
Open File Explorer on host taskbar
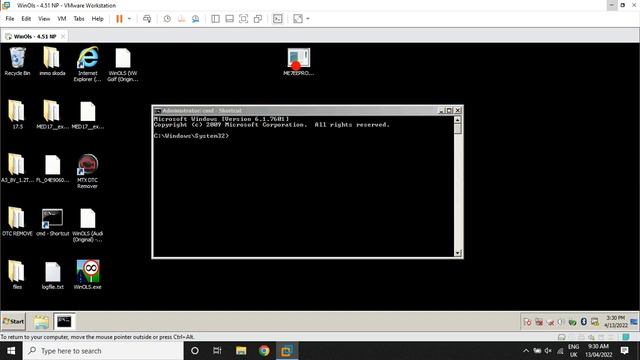click(x=241, y=351)
